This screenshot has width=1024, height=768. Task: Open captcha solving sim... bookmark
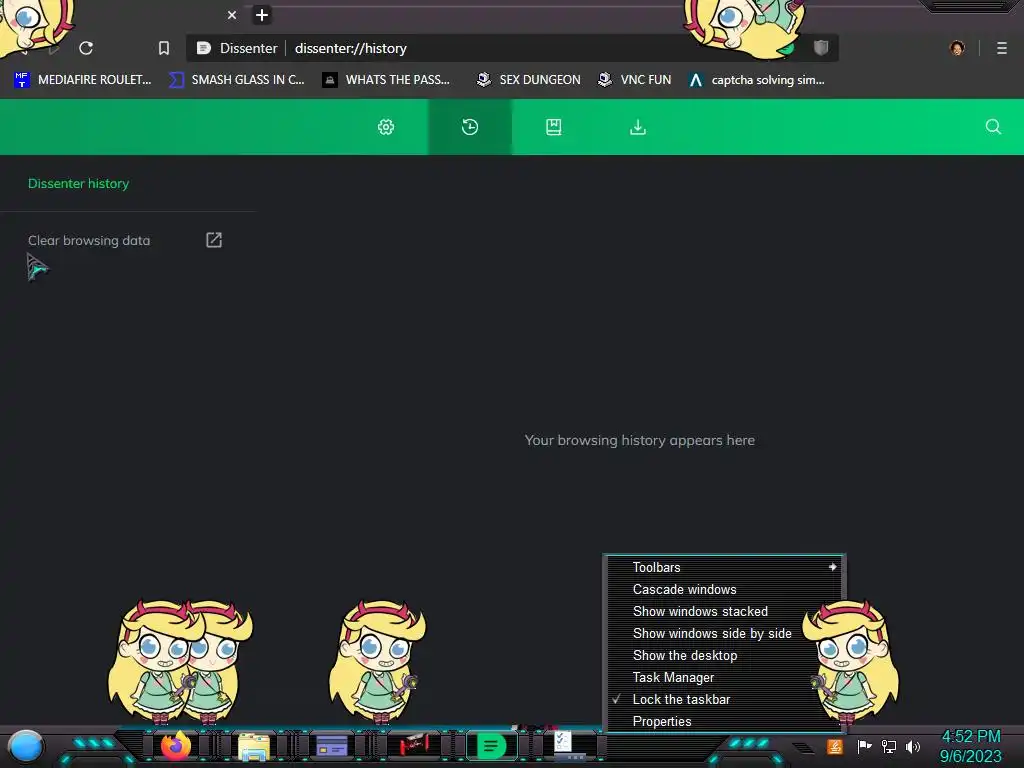pyautogui.click(x=756, y=80)
